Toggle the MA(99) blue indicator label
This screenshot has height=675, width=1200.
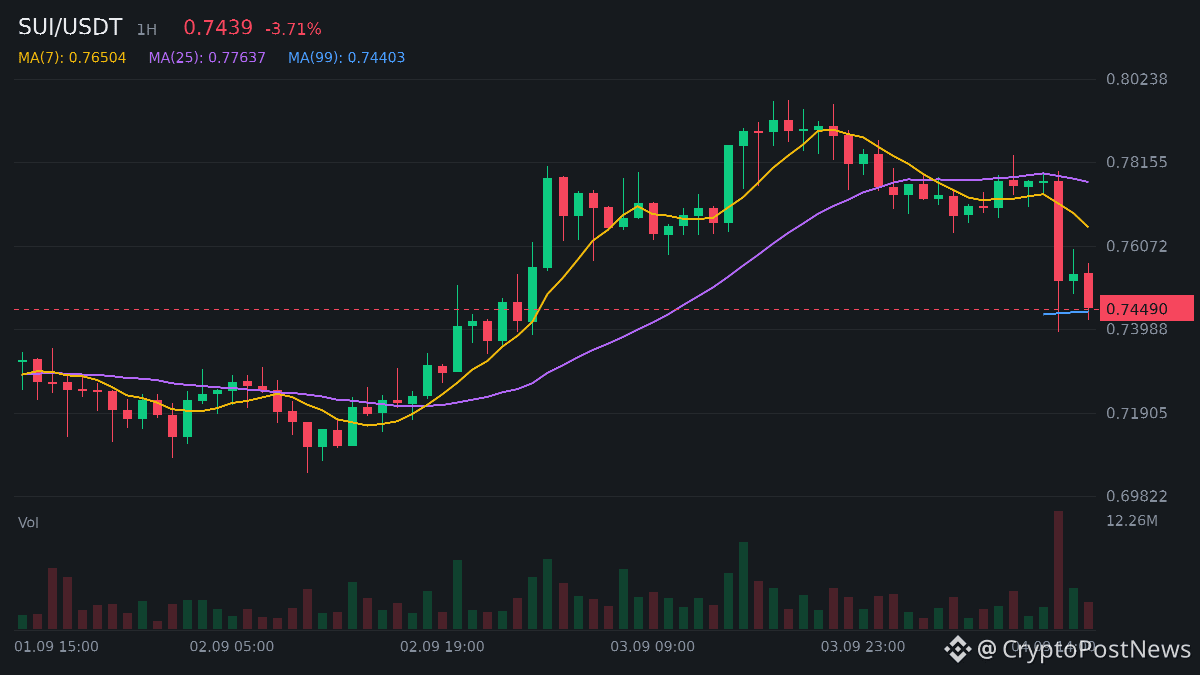click(347, 58)
